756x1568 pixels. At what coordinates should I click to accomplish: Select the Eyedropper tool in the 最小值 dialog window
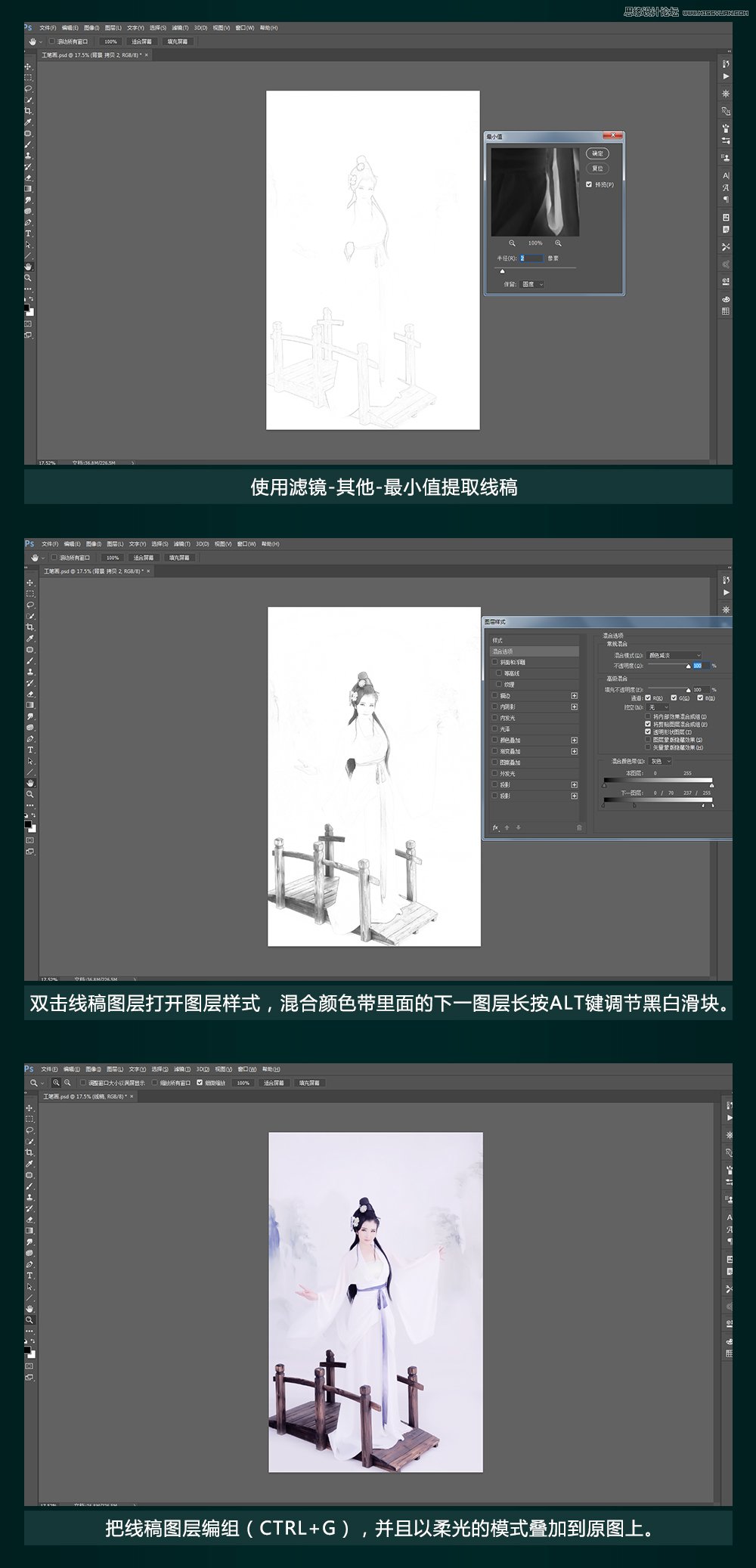(29, 122)
